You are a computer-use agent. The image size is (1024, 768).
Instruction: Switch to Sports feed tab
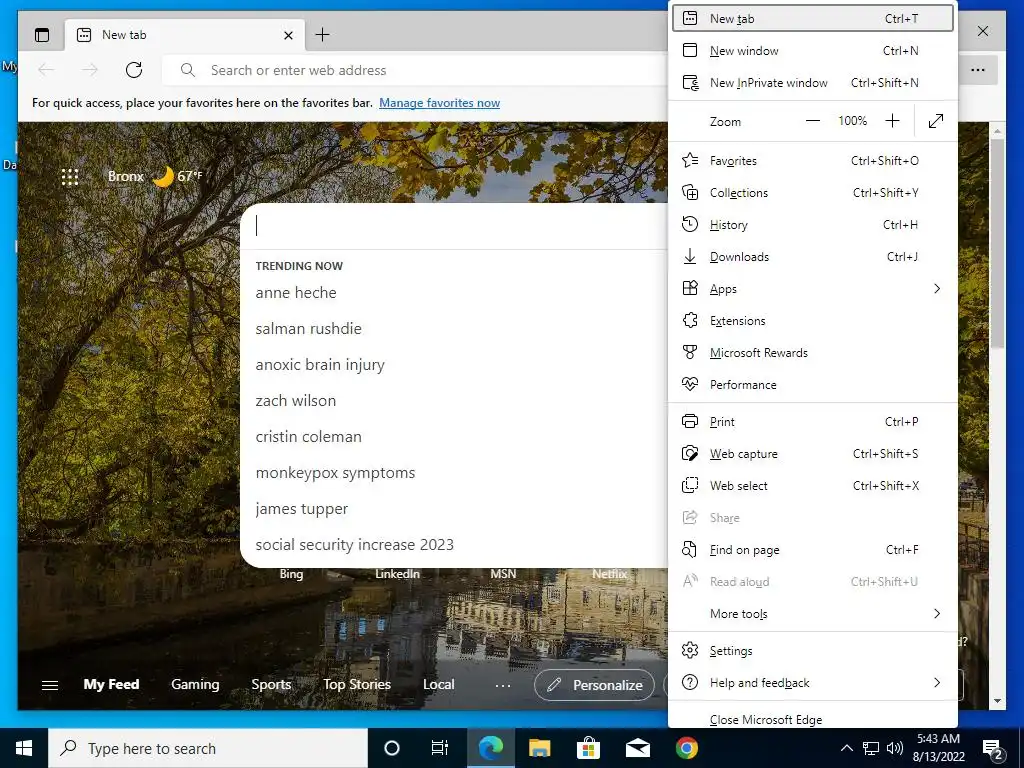pos(271,684)
